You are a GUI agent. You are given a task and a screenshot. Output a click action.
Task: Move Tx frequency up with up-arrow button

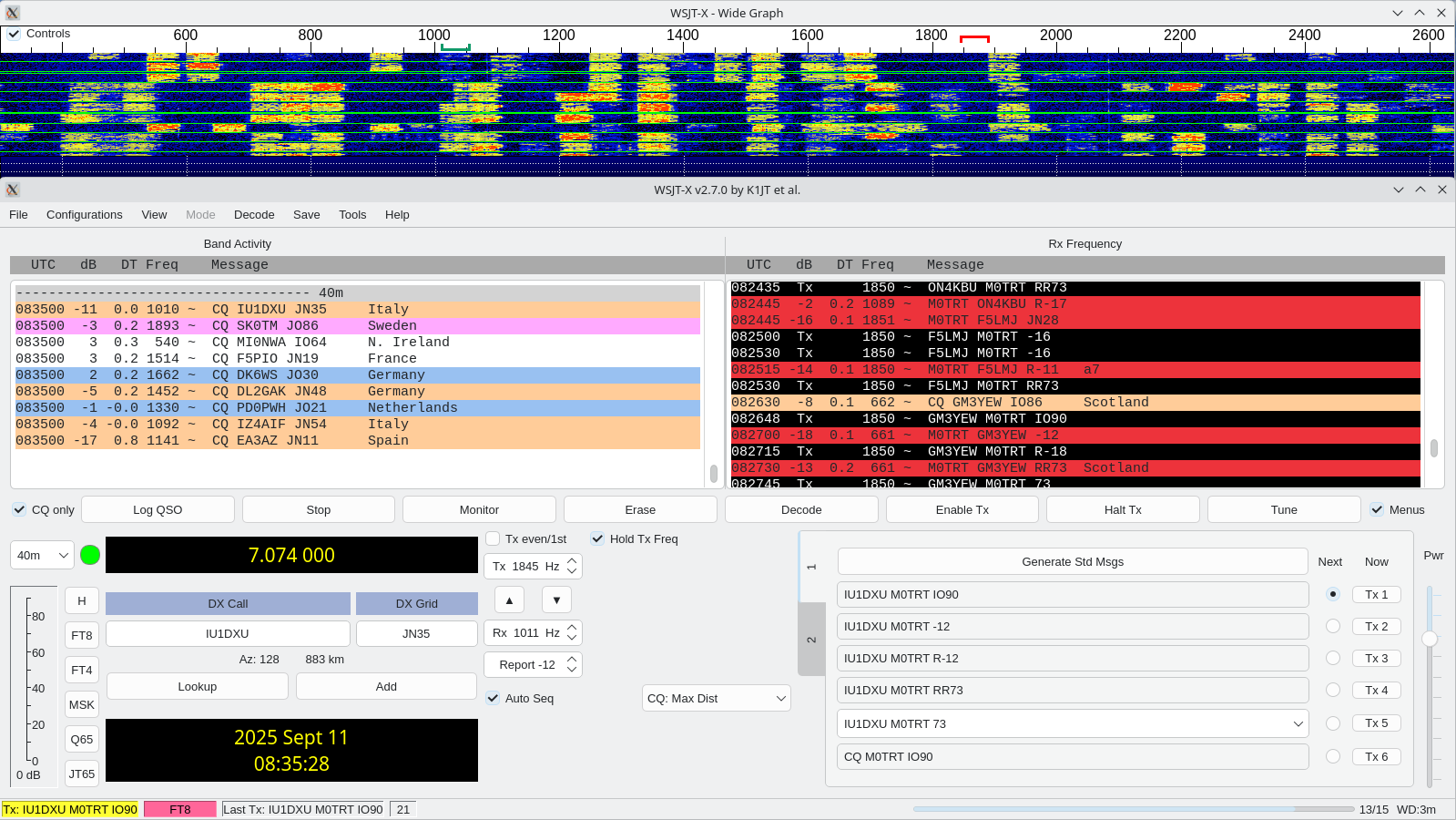(x=509, y=600)
